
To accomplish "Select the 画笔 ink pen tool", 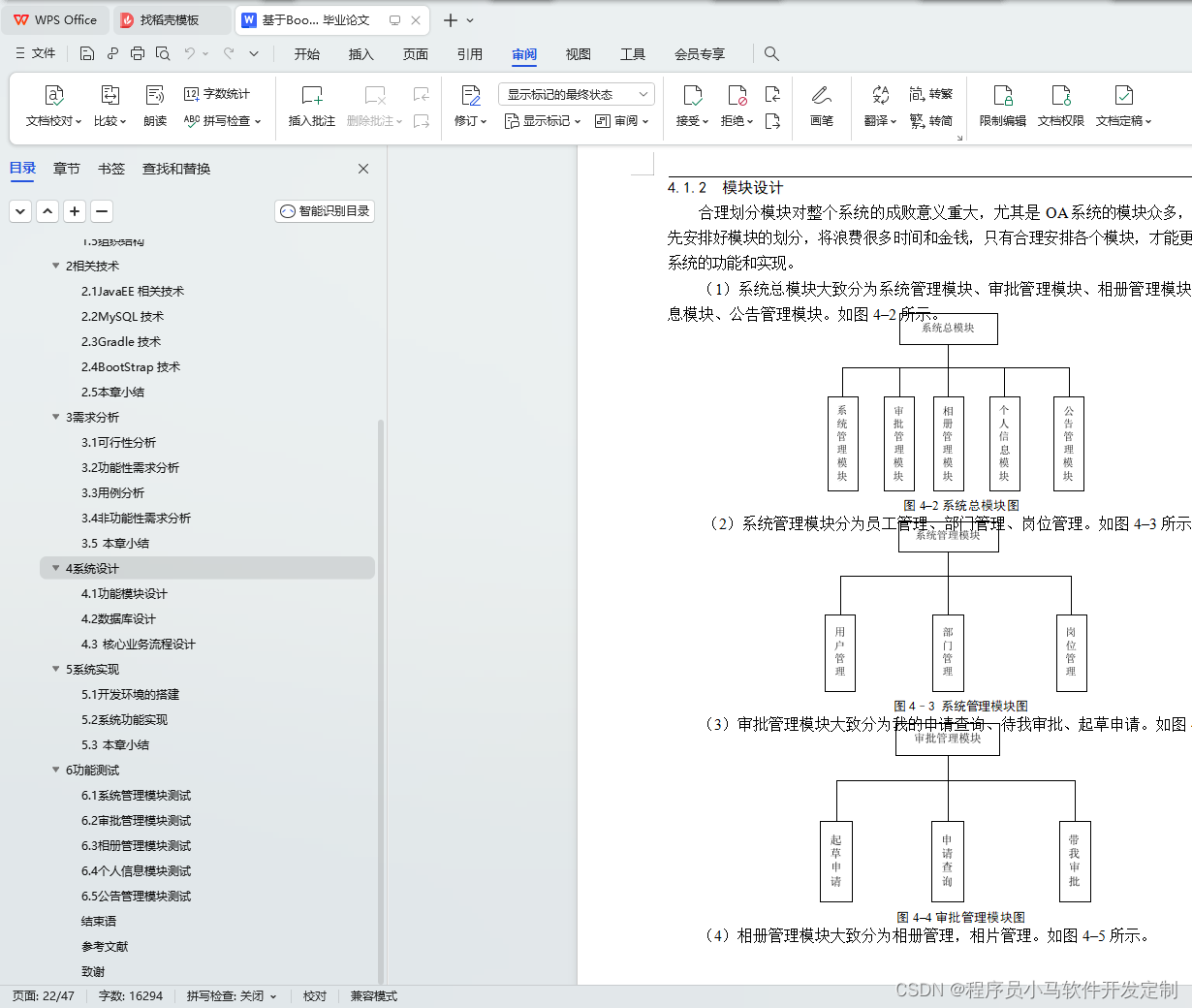I will click(x=822, y=105).
